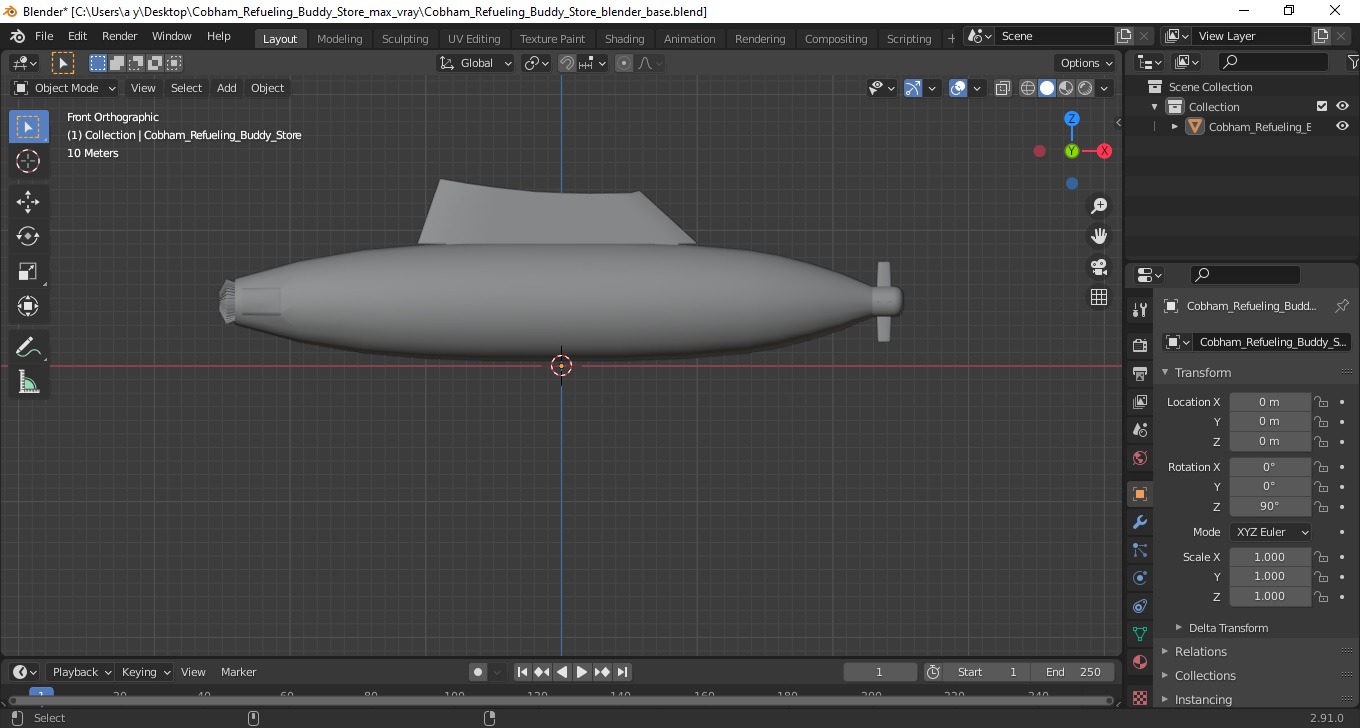Toggle the camera view icon
This screenshot has height=728, width=1360.
coord(1099,267)
